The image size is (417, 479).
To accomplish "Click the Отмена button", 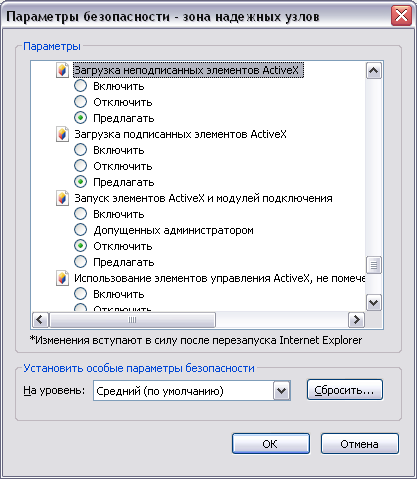I will 360,444.
